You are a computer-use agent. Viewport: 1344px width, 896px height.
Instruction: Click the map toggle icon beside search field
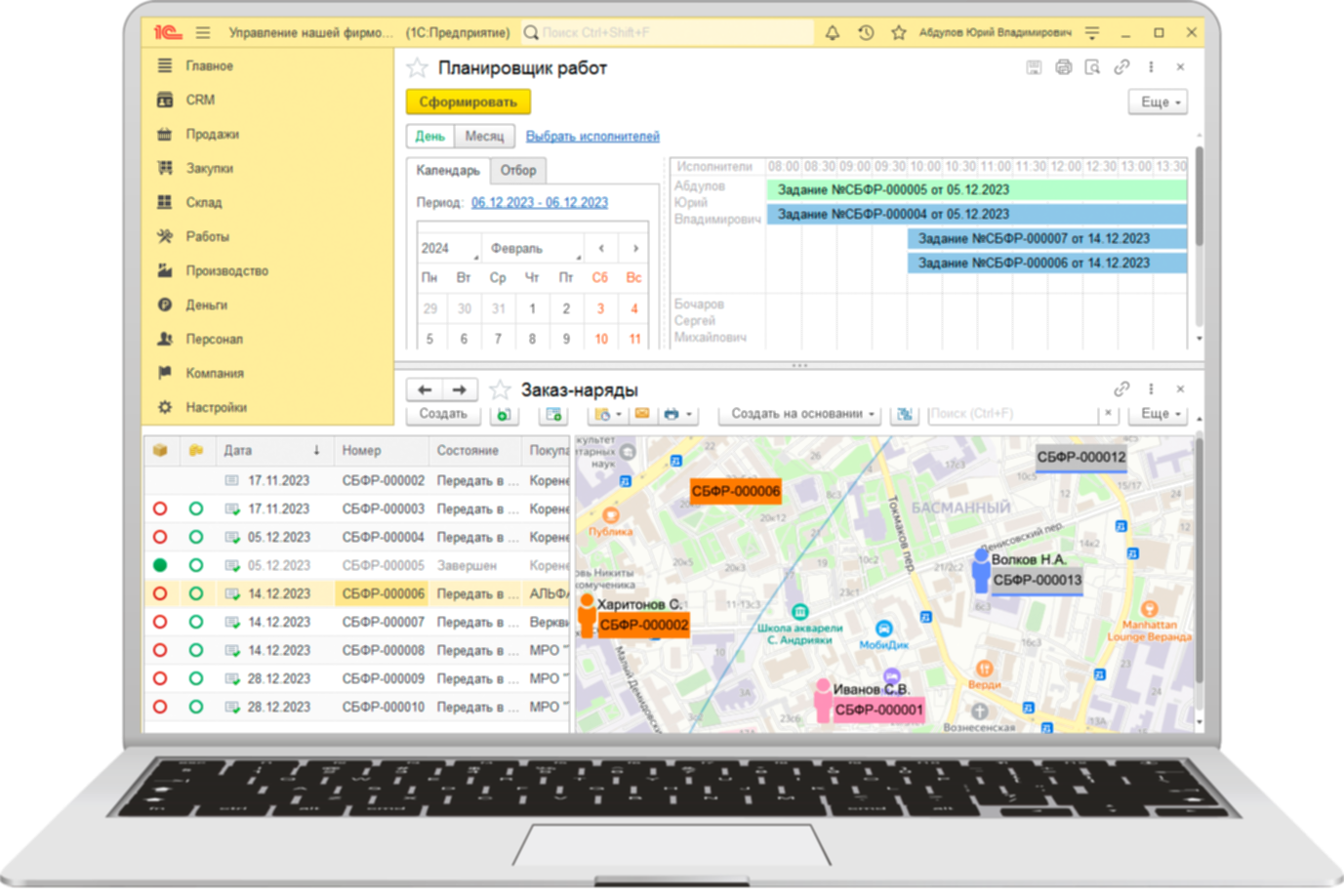click(x=905, y=414)
